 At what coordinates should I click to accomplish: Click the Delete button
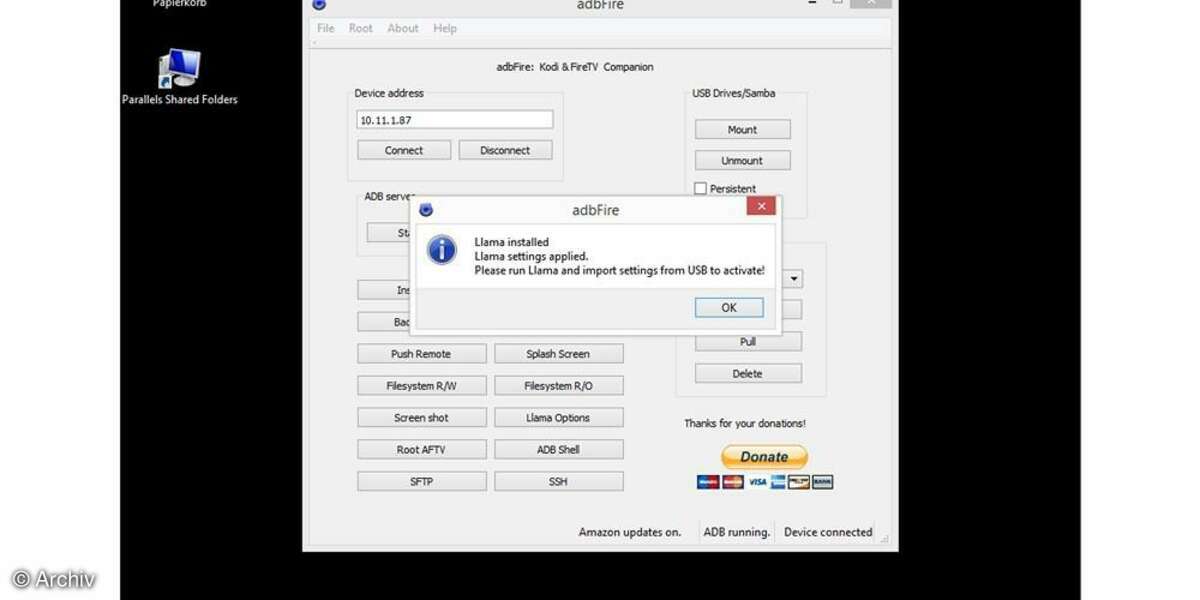coord(748,374)
